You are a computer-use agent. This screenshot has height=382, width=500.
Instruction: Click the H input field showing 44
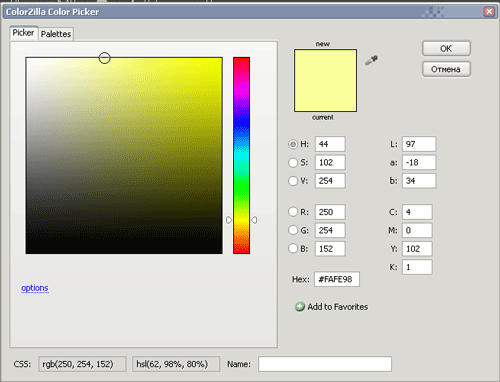[x=330, y=144]
